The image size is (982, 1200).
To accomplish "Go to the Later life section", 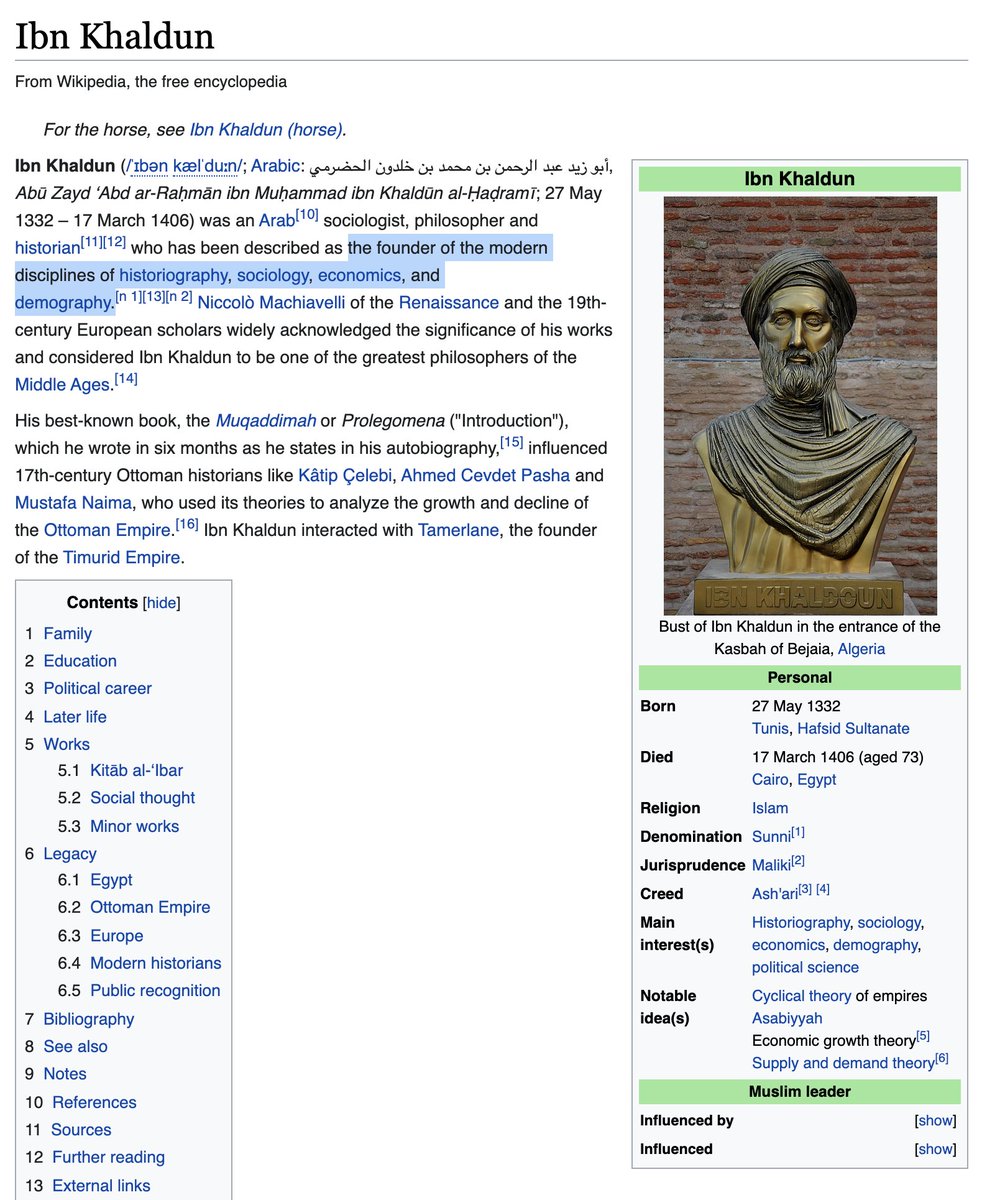I will coord(75,717).
